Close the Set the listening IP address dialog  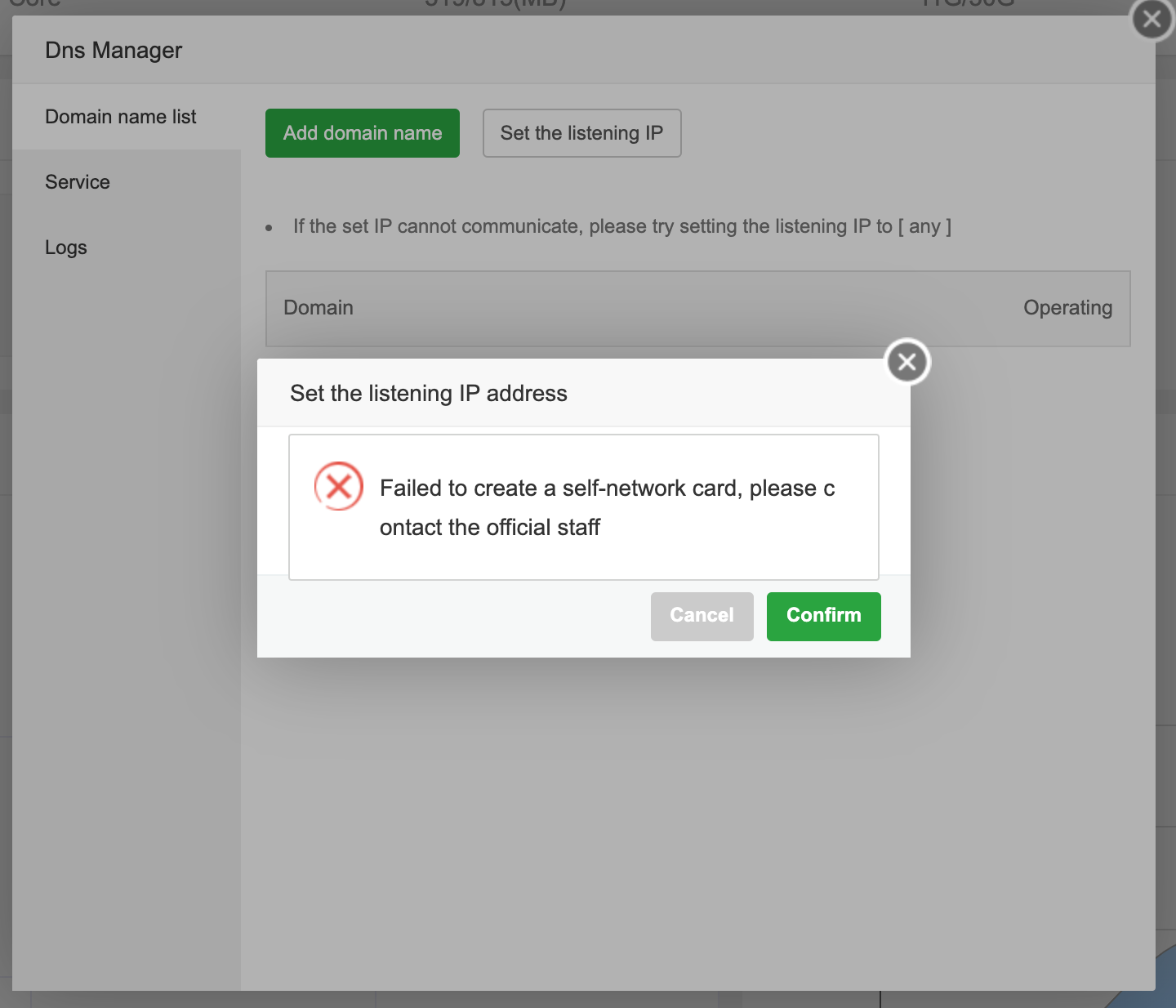[x=906, y=362]
